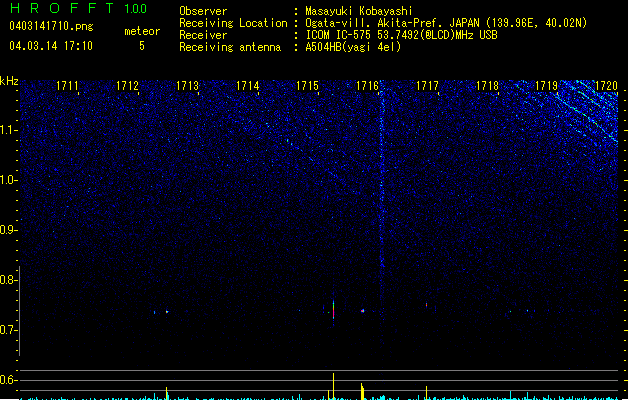This screenshot has width=629, height=400.
Task: Click the yellow intensity spike between 1712 and 1713
Action: coord(166,393)
